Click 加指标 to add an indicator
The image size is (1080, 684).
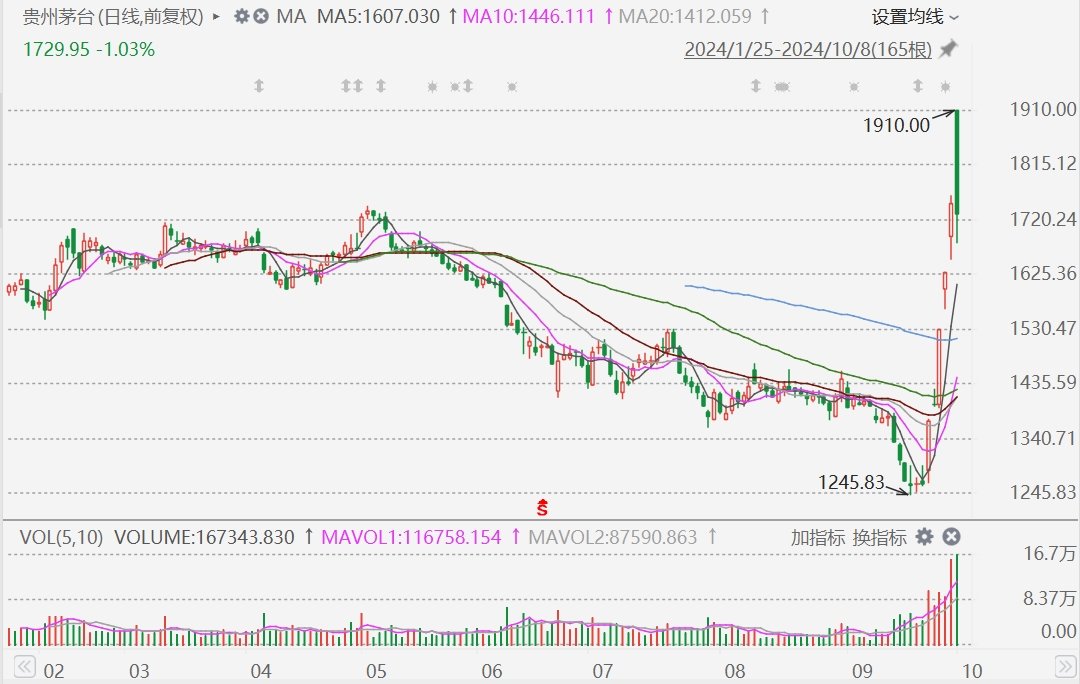[x=818, y=537]
